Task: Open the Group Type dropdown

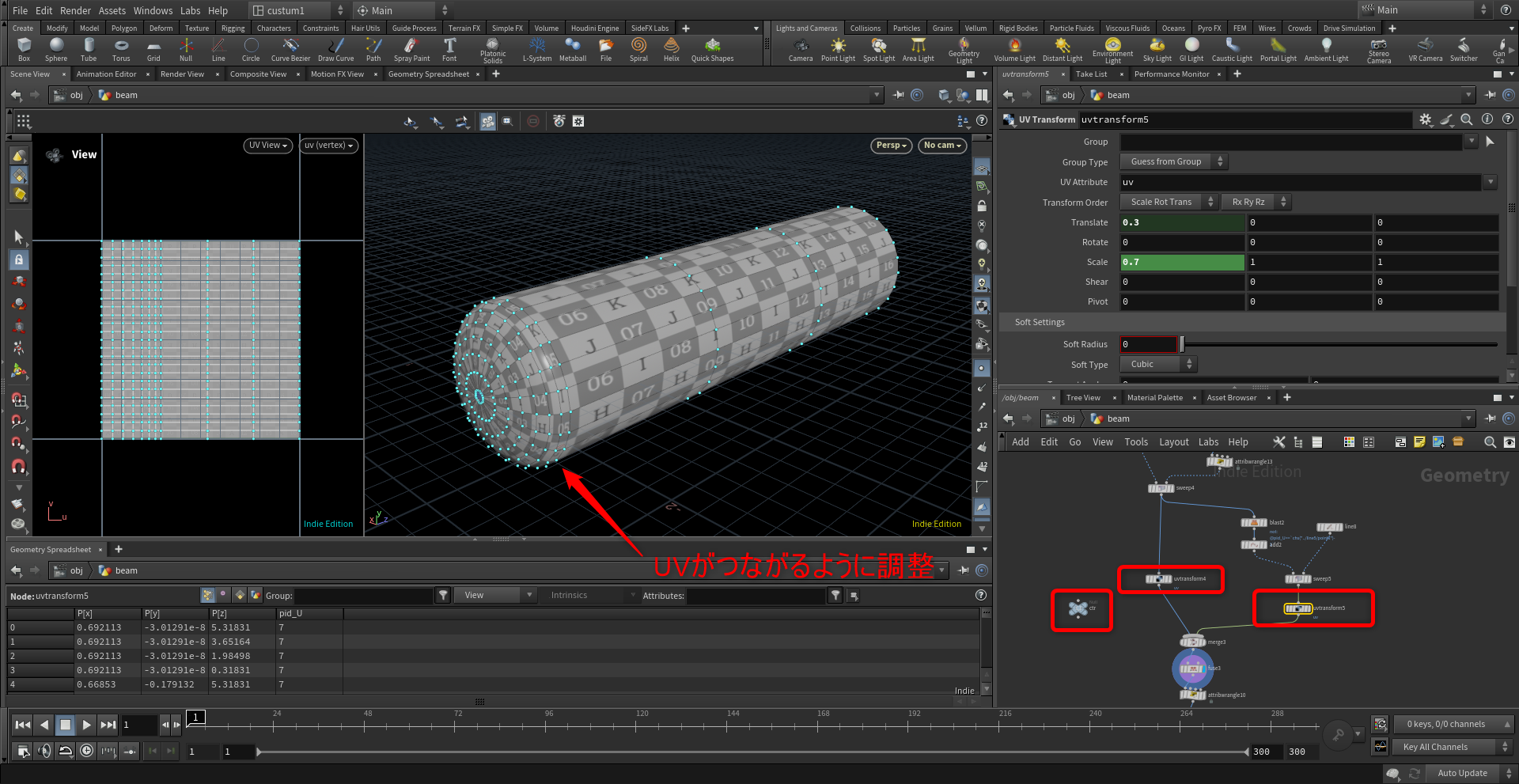Action: tap(1173, 161)
